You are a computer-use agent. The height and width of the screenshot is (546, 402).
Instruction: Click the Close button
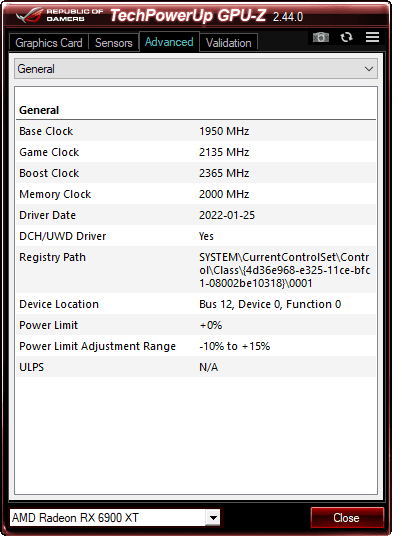pos(346,518)
